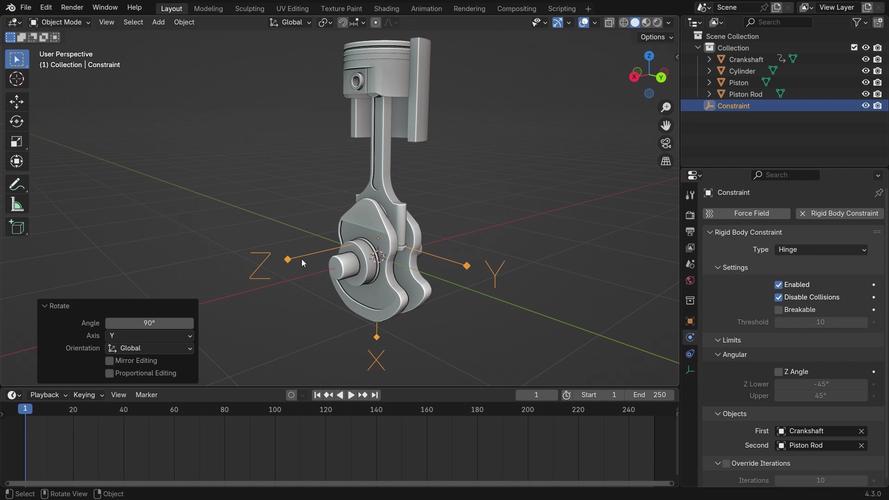Click the Options button in viewport
889x500 pixels.
(657, 37)
